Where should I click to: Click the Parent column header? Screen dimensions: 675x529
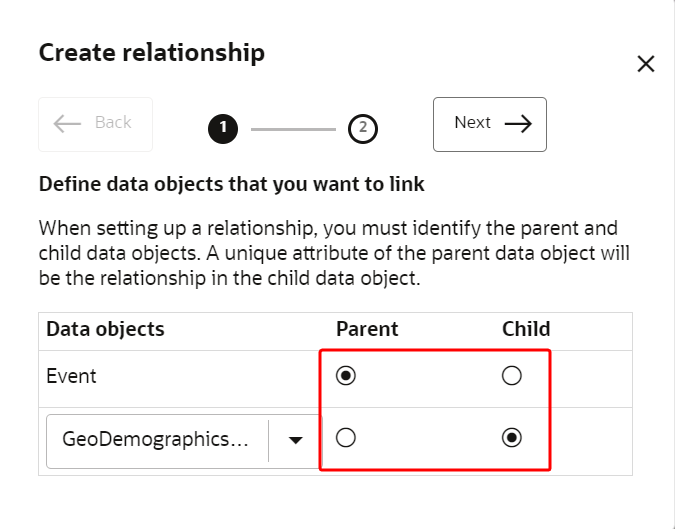click(x=367, y=329)
